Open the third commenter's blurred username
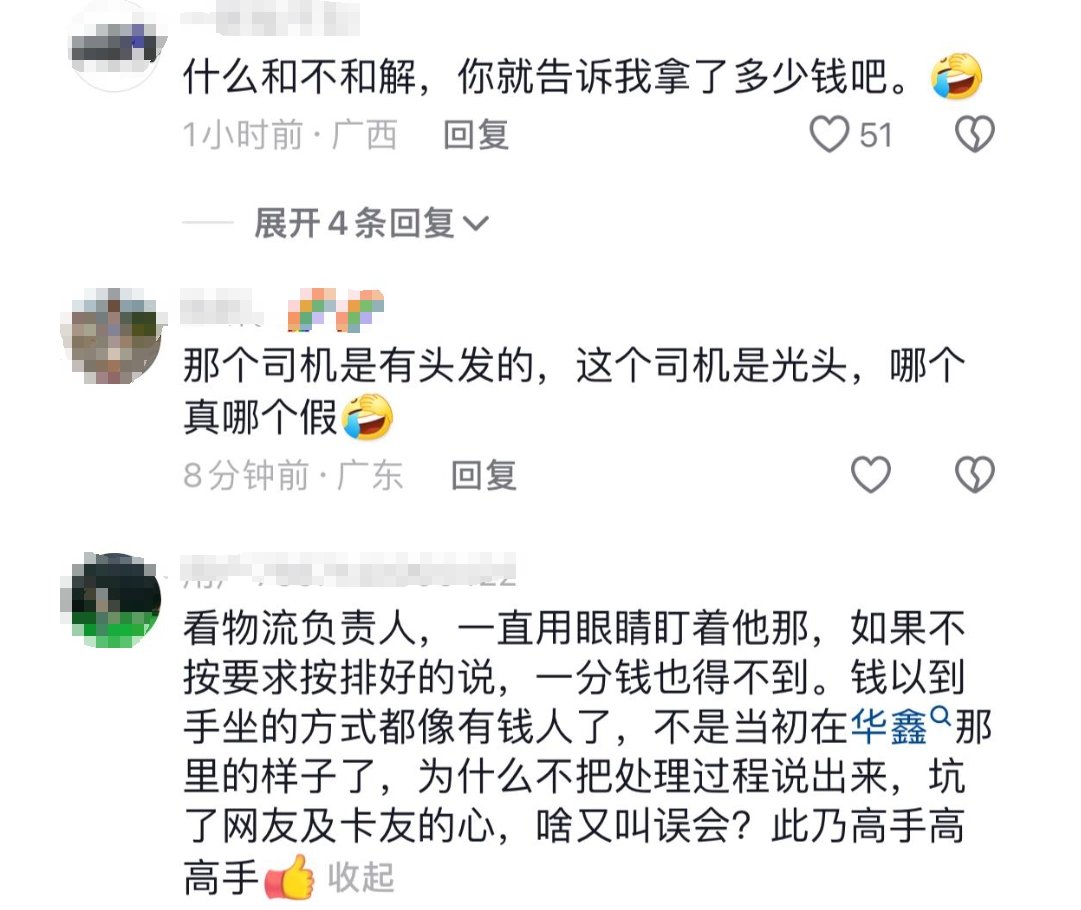 click(348, 569)
